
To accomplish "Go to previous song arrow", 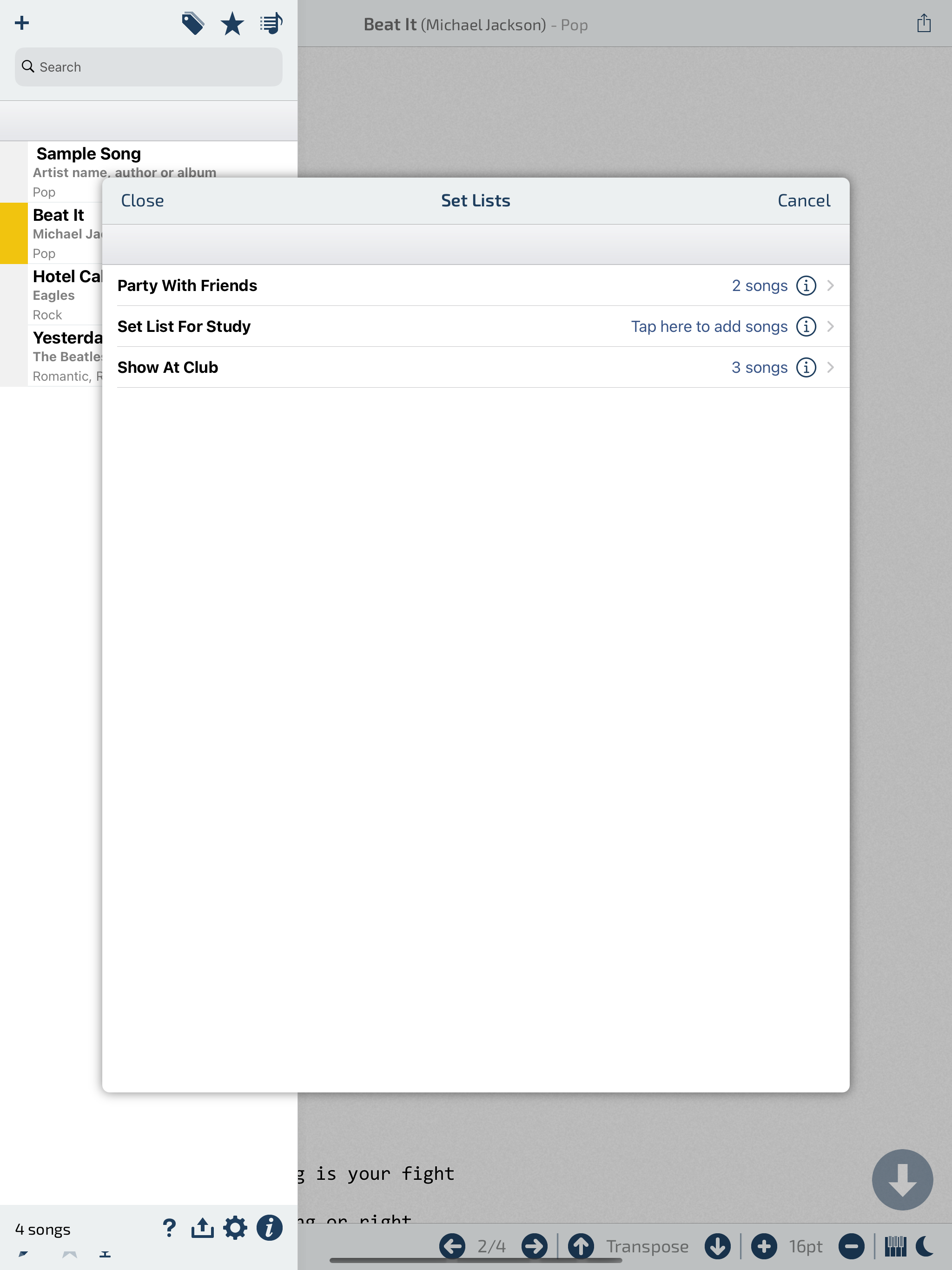I will click(452, 1246).
